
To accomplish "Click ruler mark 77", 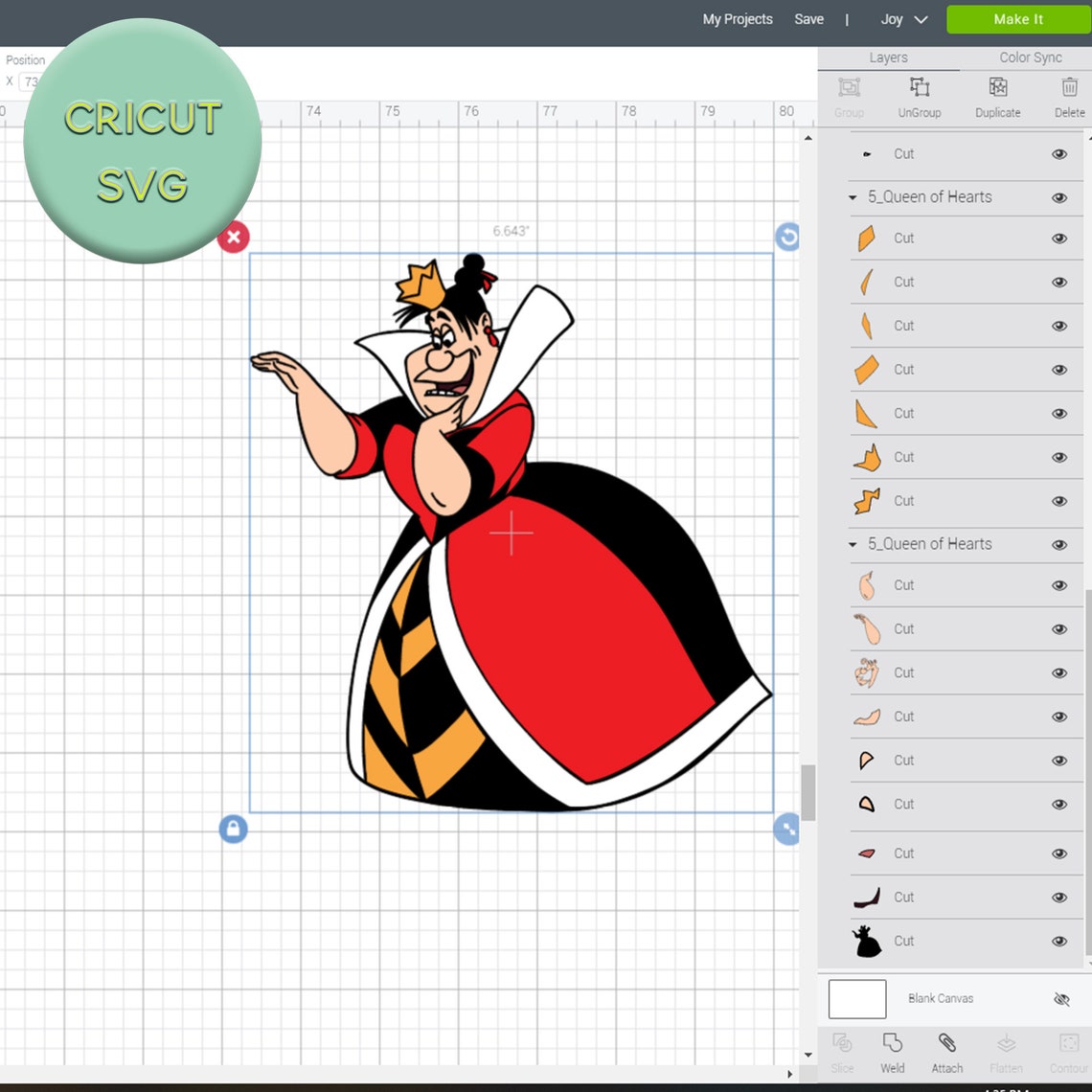I will [550, 111].
